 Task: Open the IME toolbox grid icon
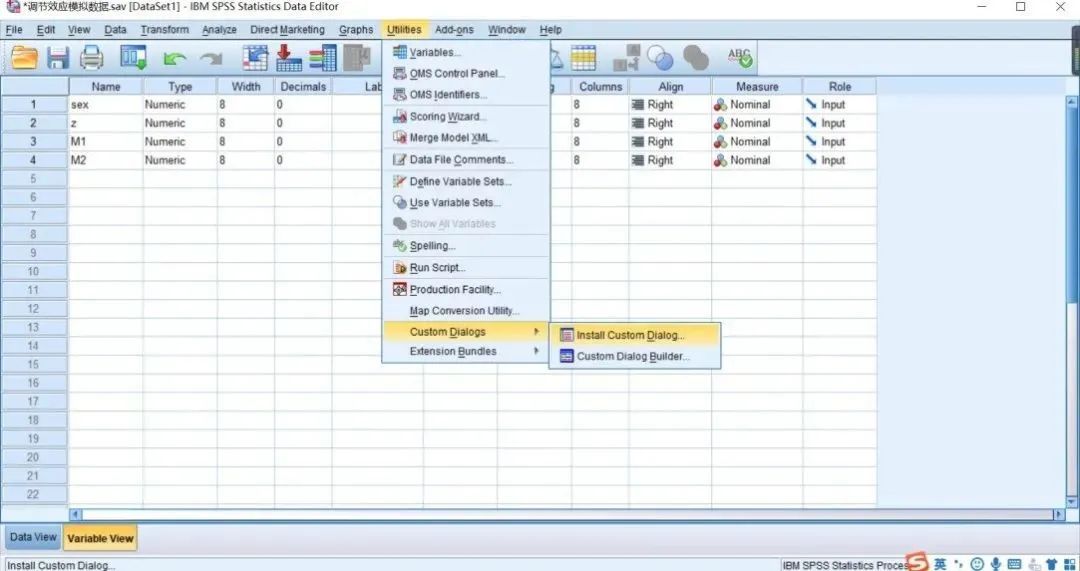(1070, 564)
